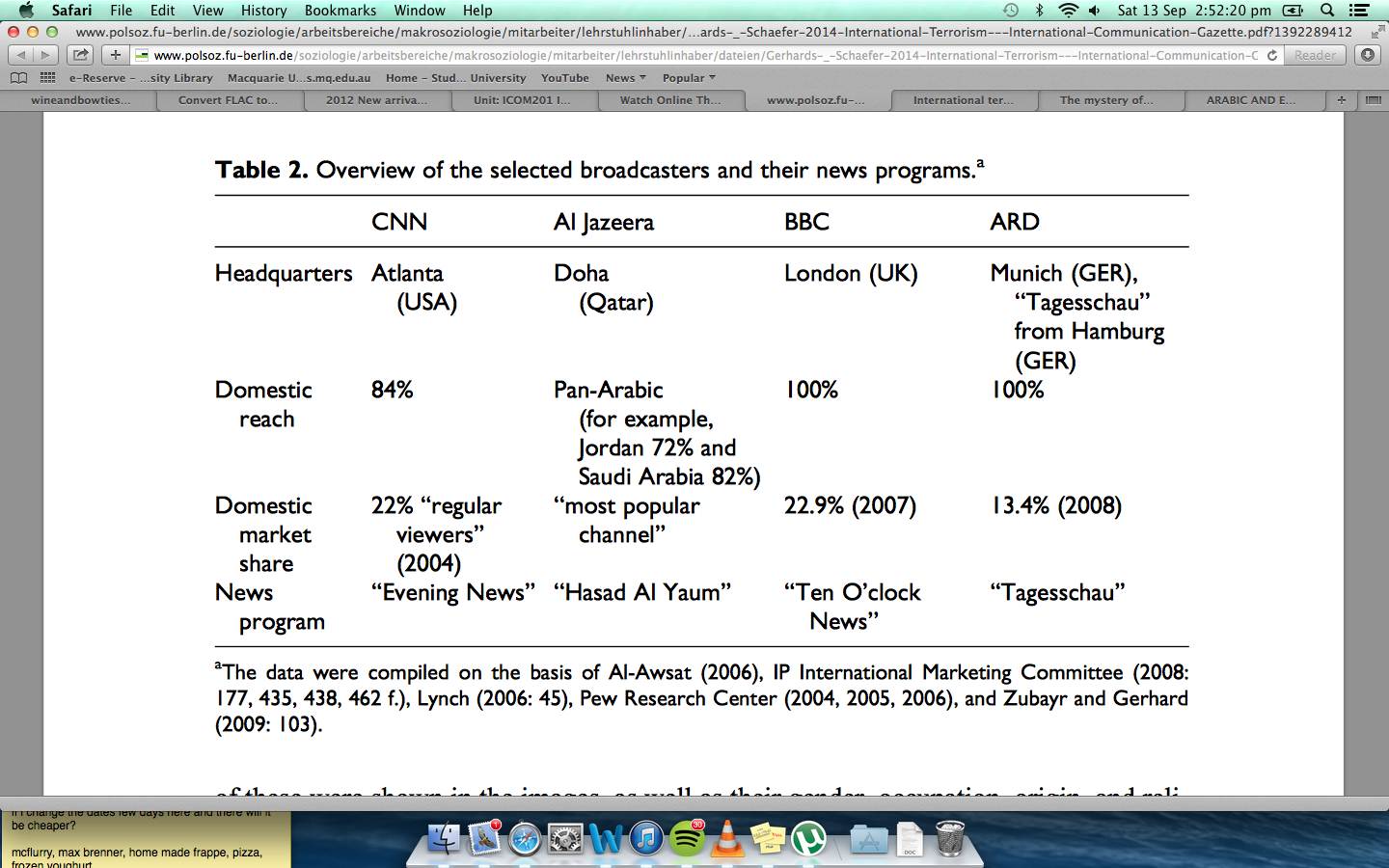Switch to the Watch Online tab
The image size is (1389, 868).
coord(670,100)
